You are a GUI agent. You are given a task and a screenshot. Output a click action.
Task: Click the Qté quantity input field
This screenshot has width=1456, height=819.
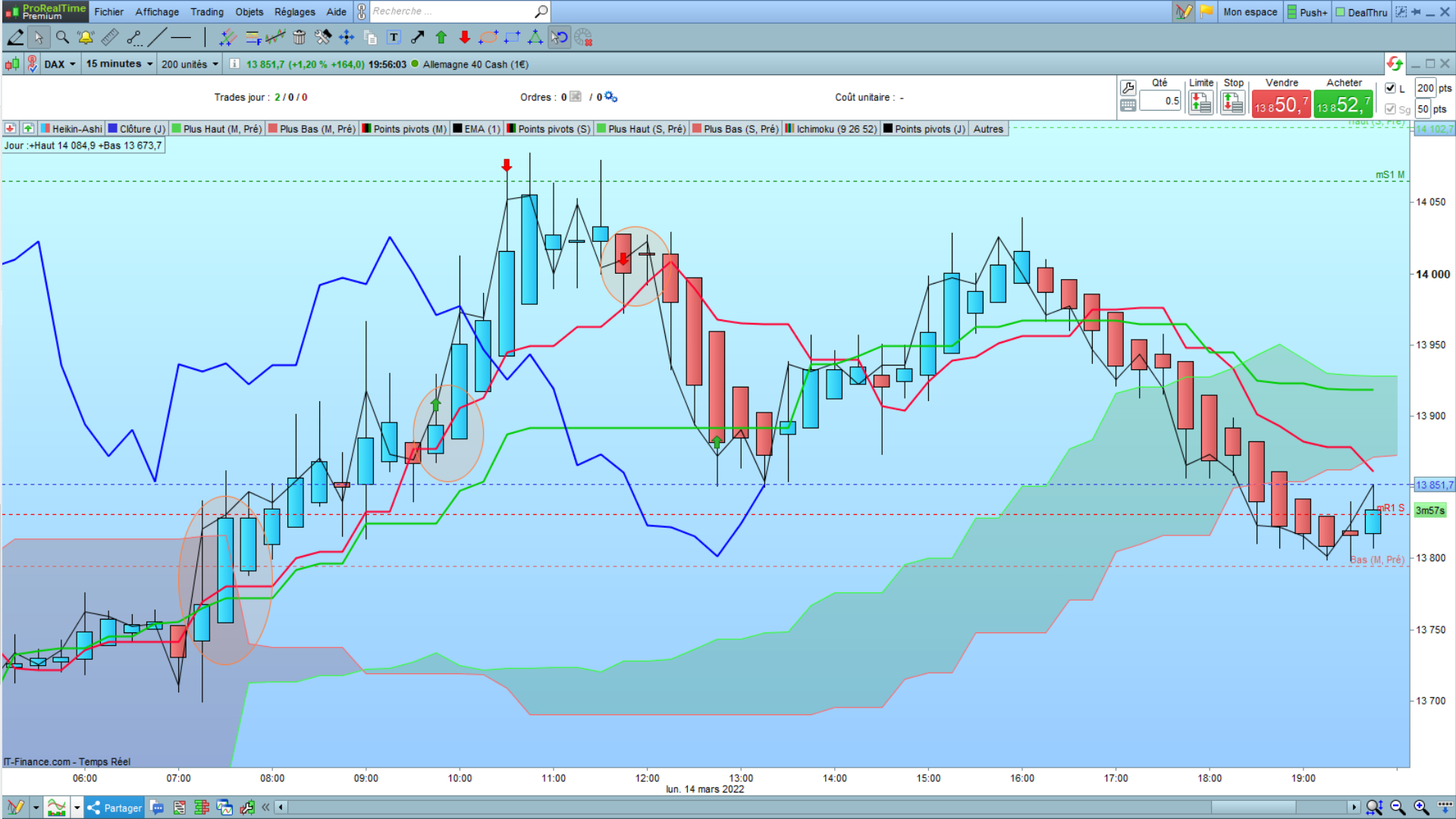tap(1160, 101)
